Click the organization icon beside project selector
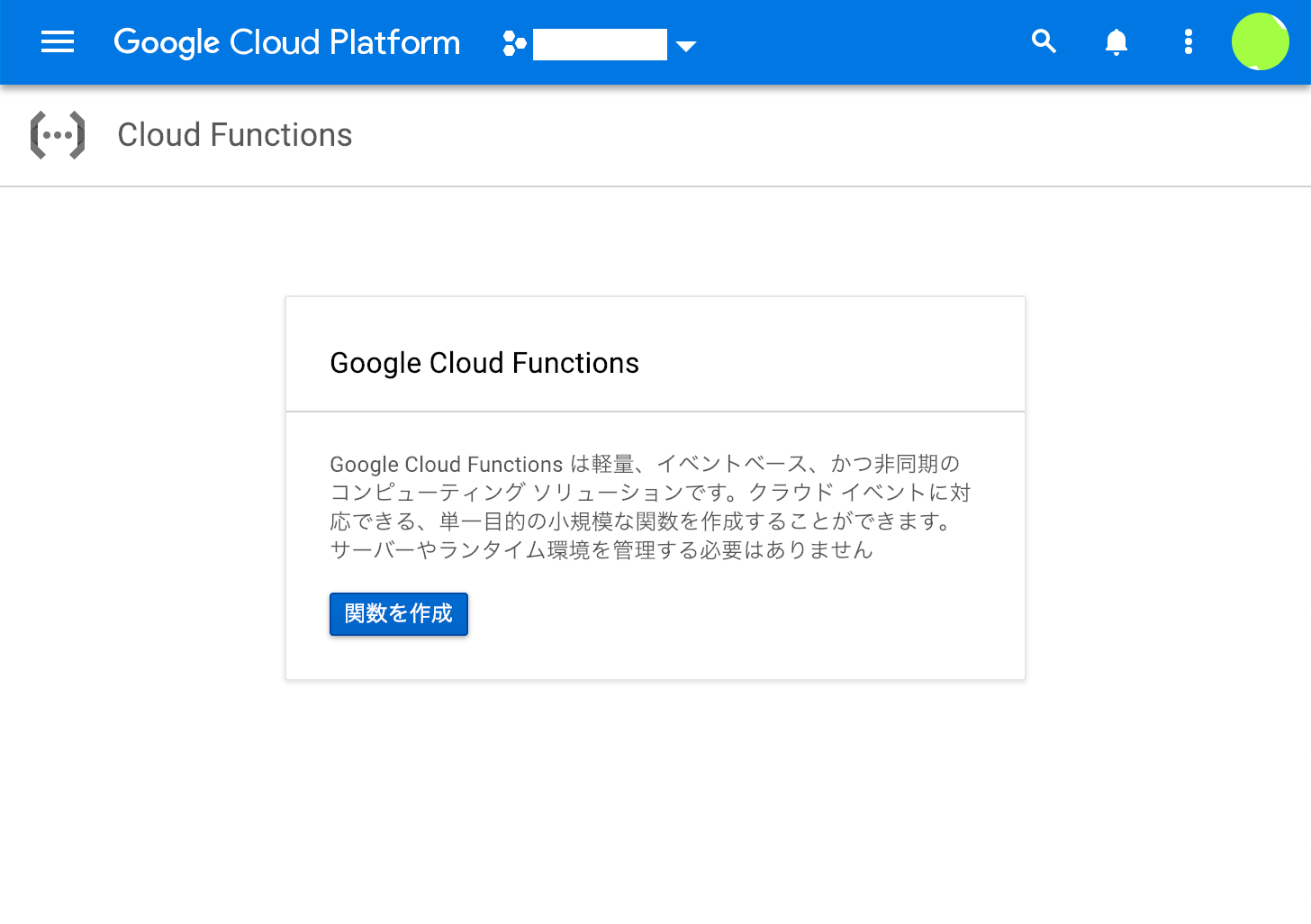 click(513, 42)
